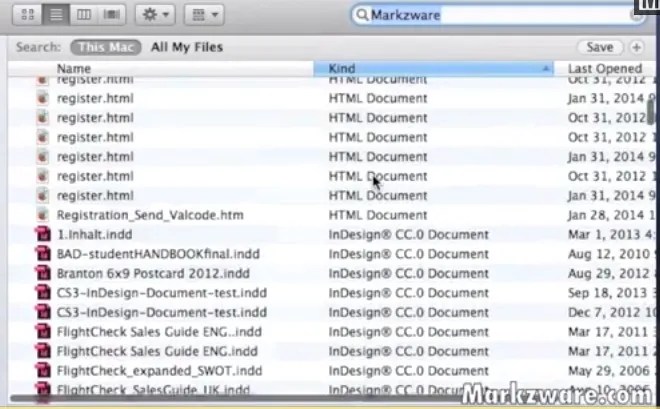Sort by the Name column
This screenshot has height=409, width=660.
[x=160, y=68]
